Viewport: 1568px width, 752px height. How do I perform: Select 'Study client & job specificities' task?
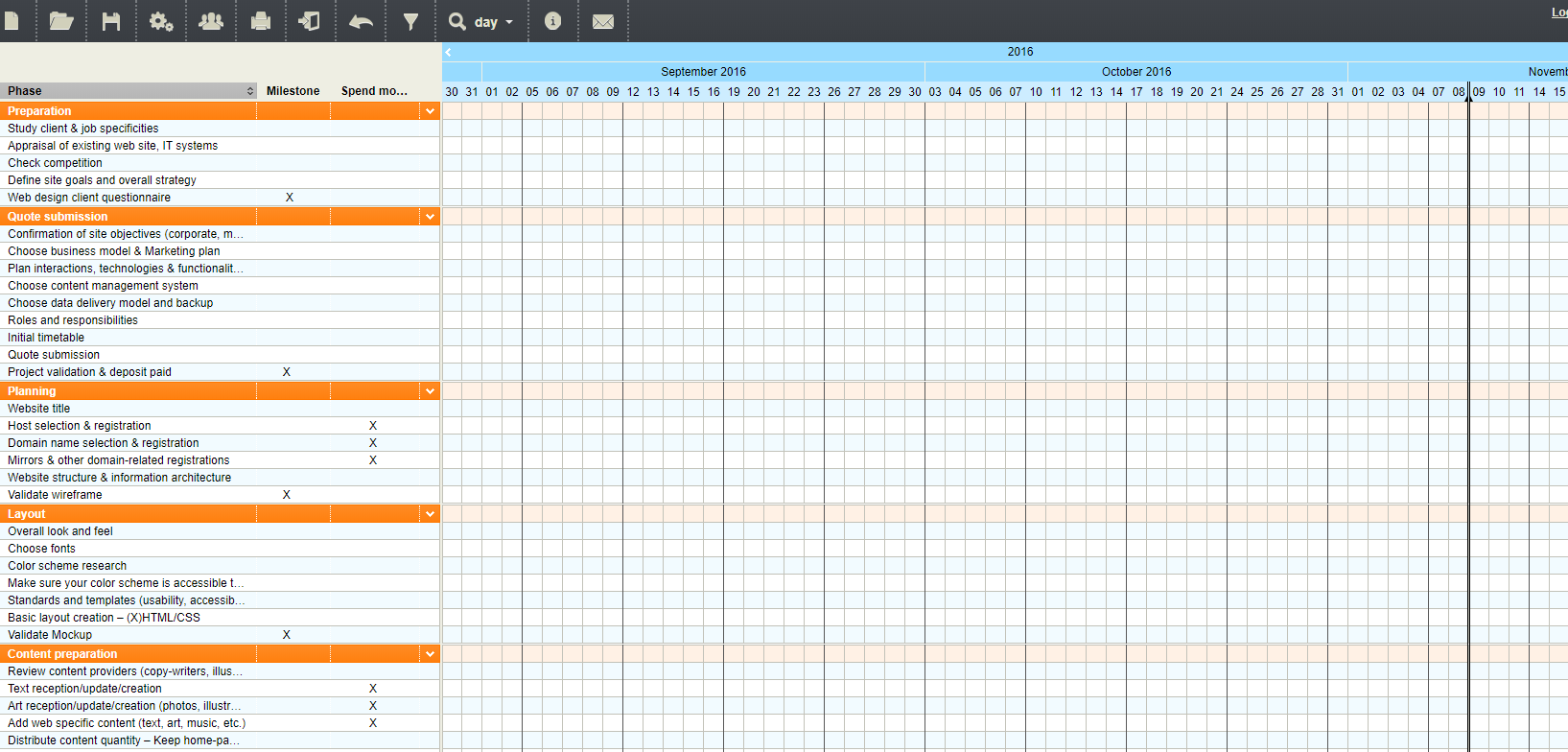point(83,129)
